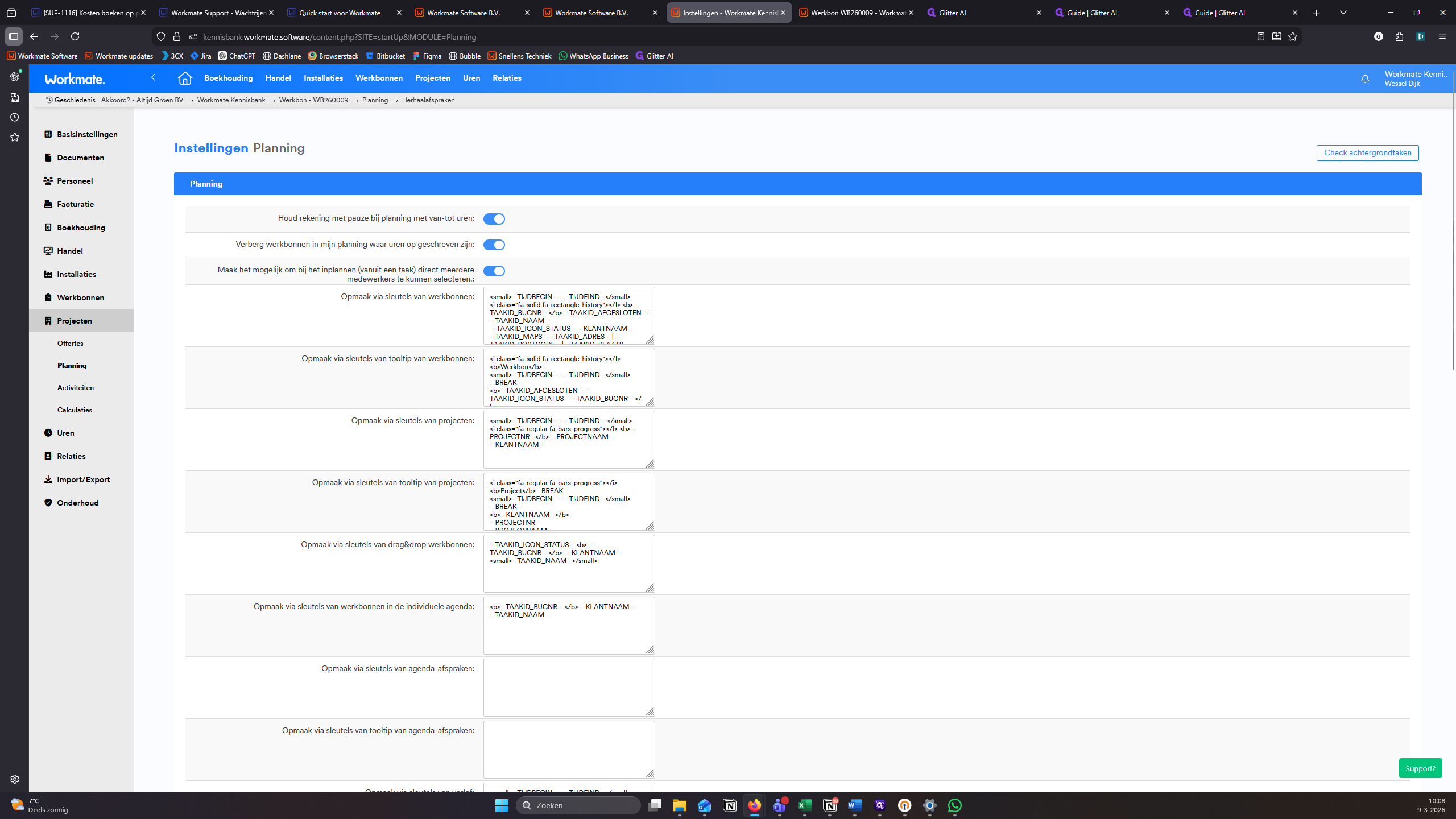Toggle pauze bij planning van-tot uren switch
1456x819 pixels.
click(x=494, y=219)
